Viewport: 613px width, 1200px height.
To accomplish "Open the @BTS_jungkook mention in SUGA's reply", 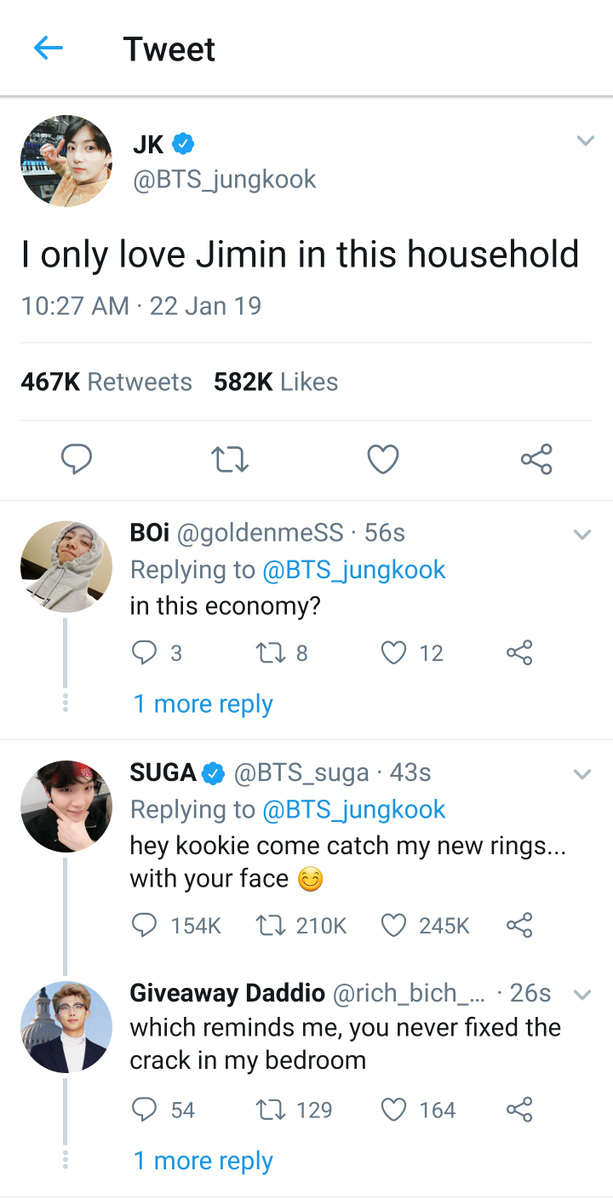I will 354,809.
